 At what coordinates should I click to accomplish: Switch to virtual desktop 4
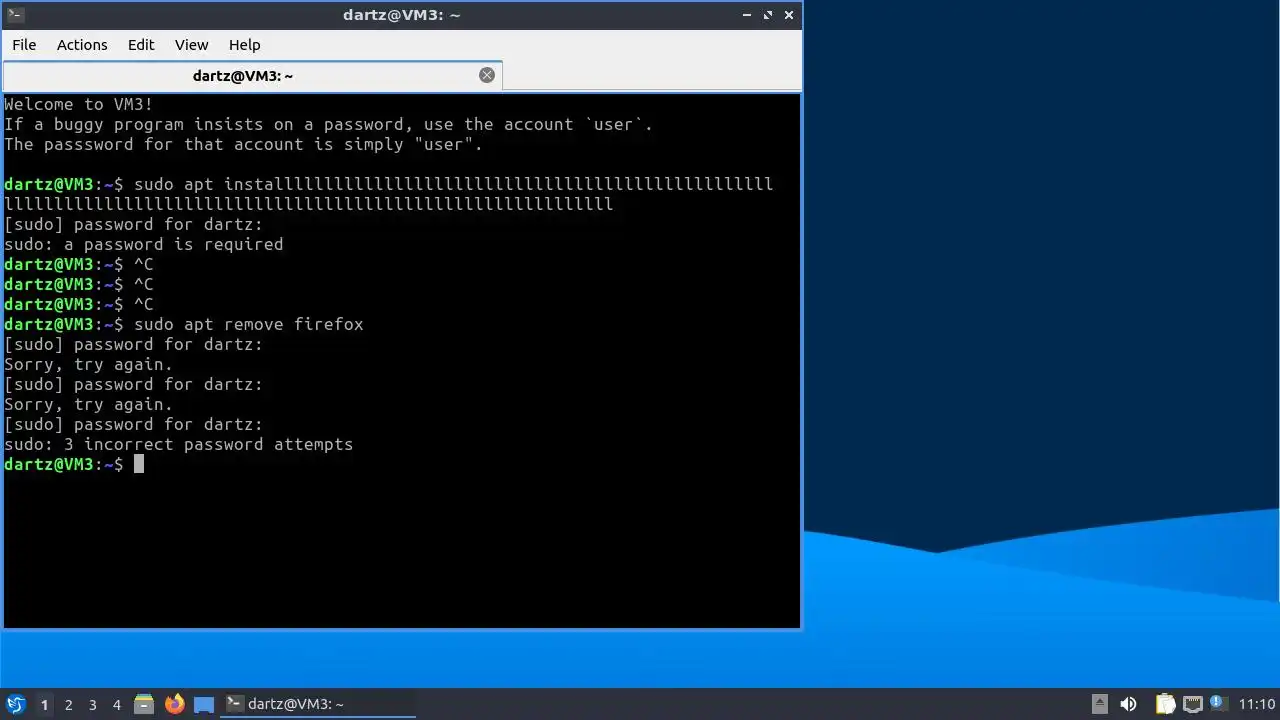point(117,705)
